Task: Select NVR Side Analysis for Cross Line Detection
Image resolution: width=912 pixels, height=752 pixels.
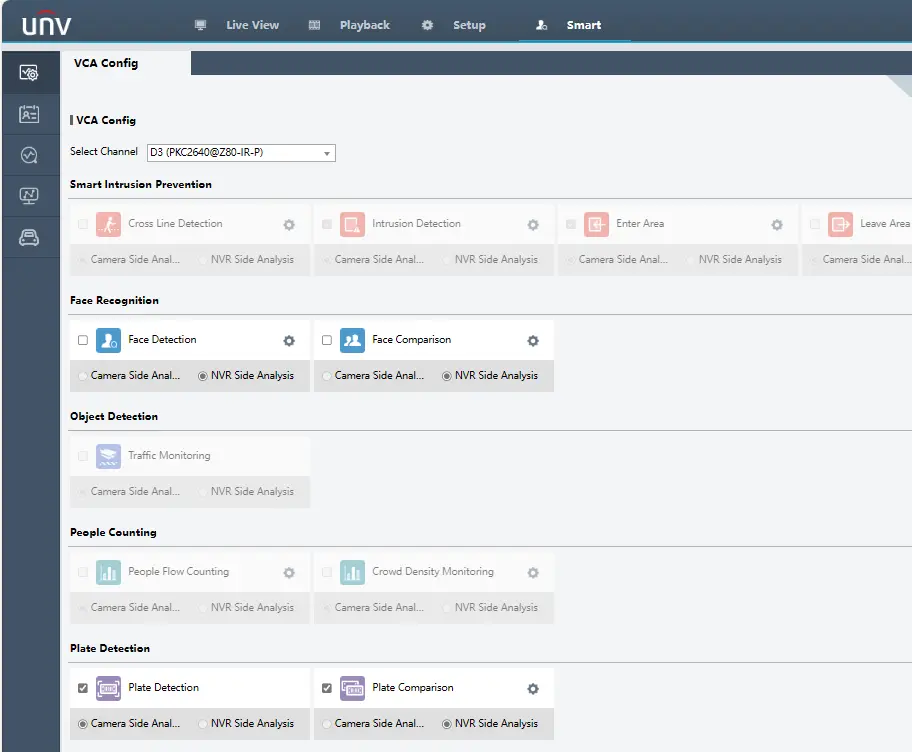Action: click(x=202, y=260)
